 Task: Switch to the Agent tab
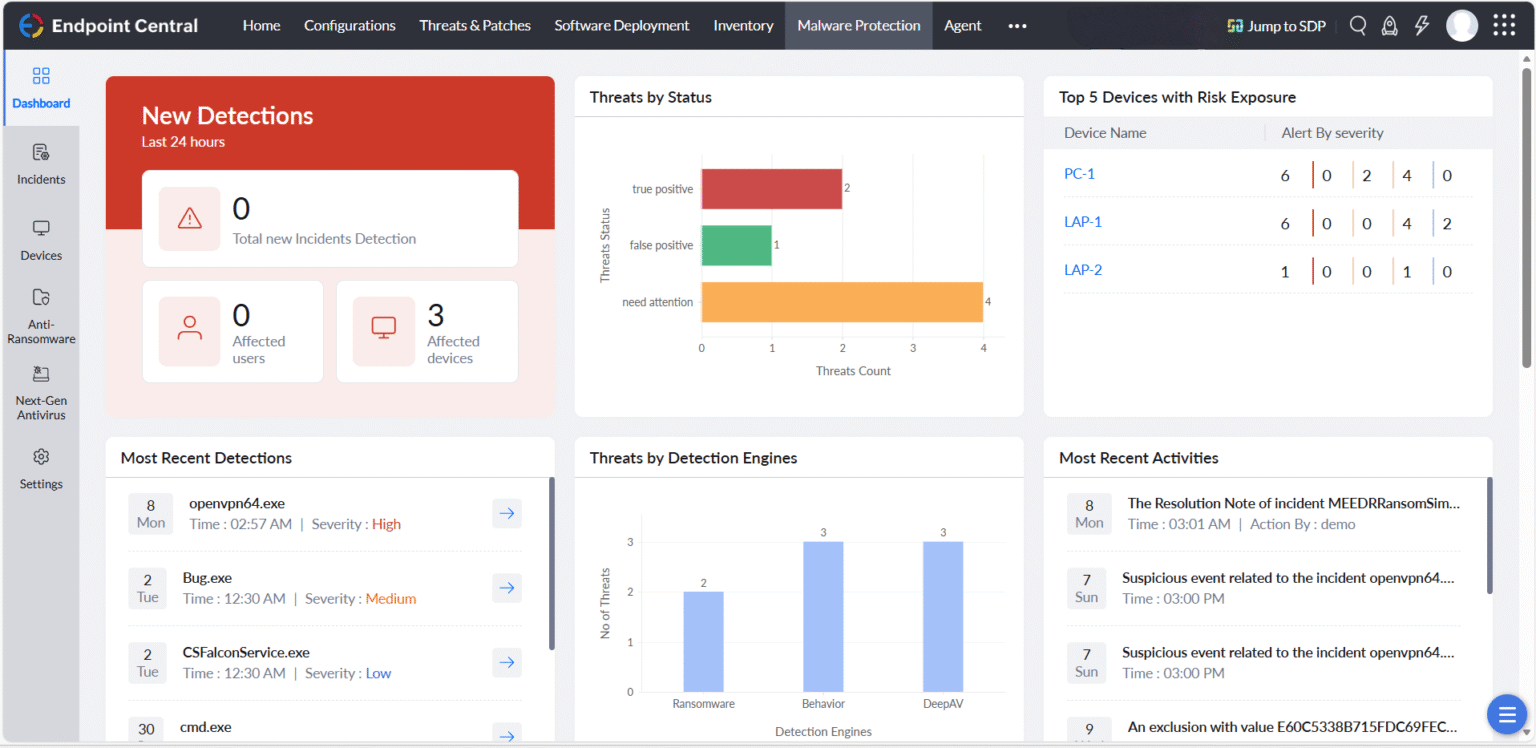(963, 26)
